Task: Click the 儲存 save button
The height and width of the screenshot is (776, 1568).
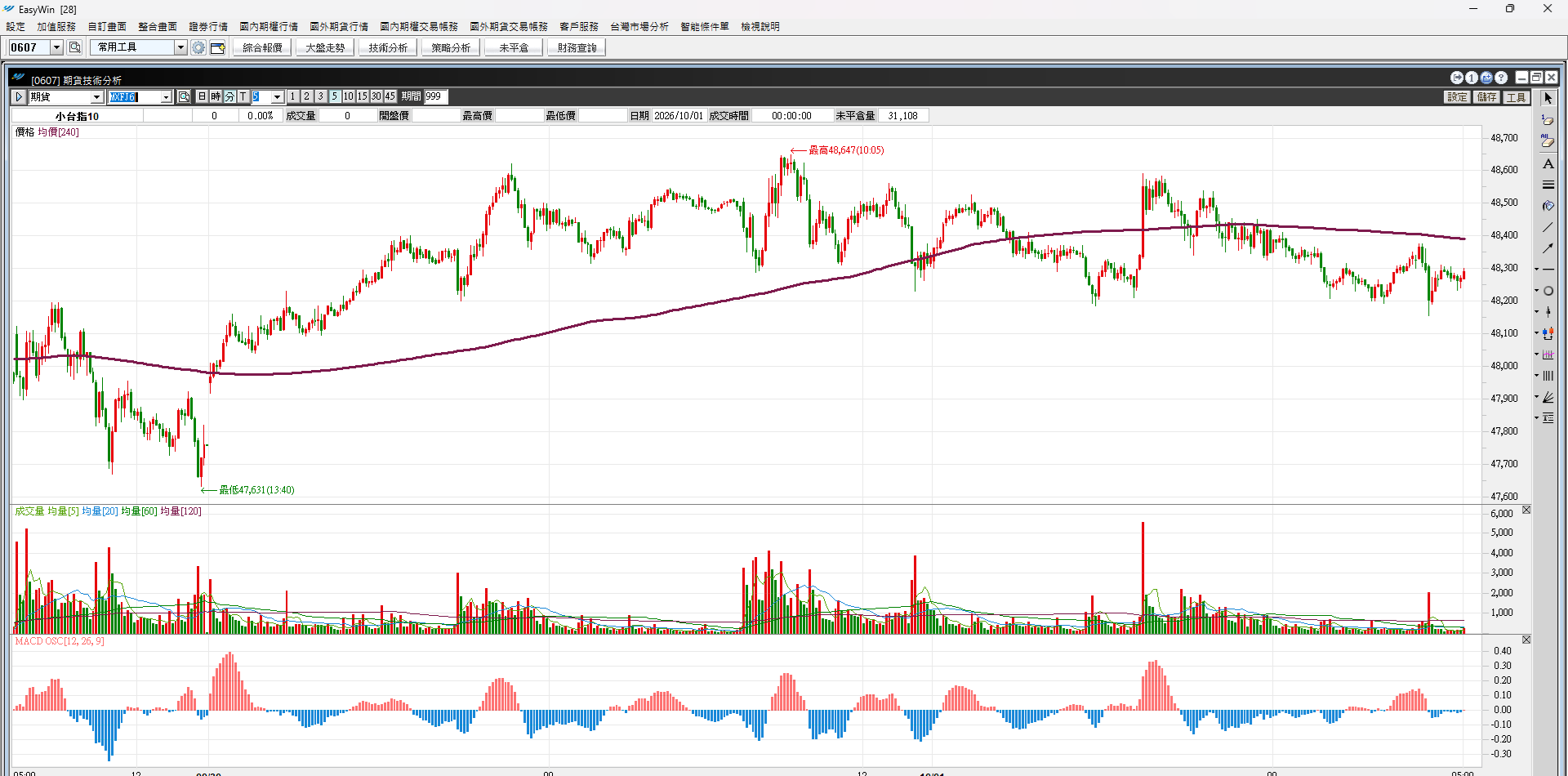Action: [x=1487, y=96]
